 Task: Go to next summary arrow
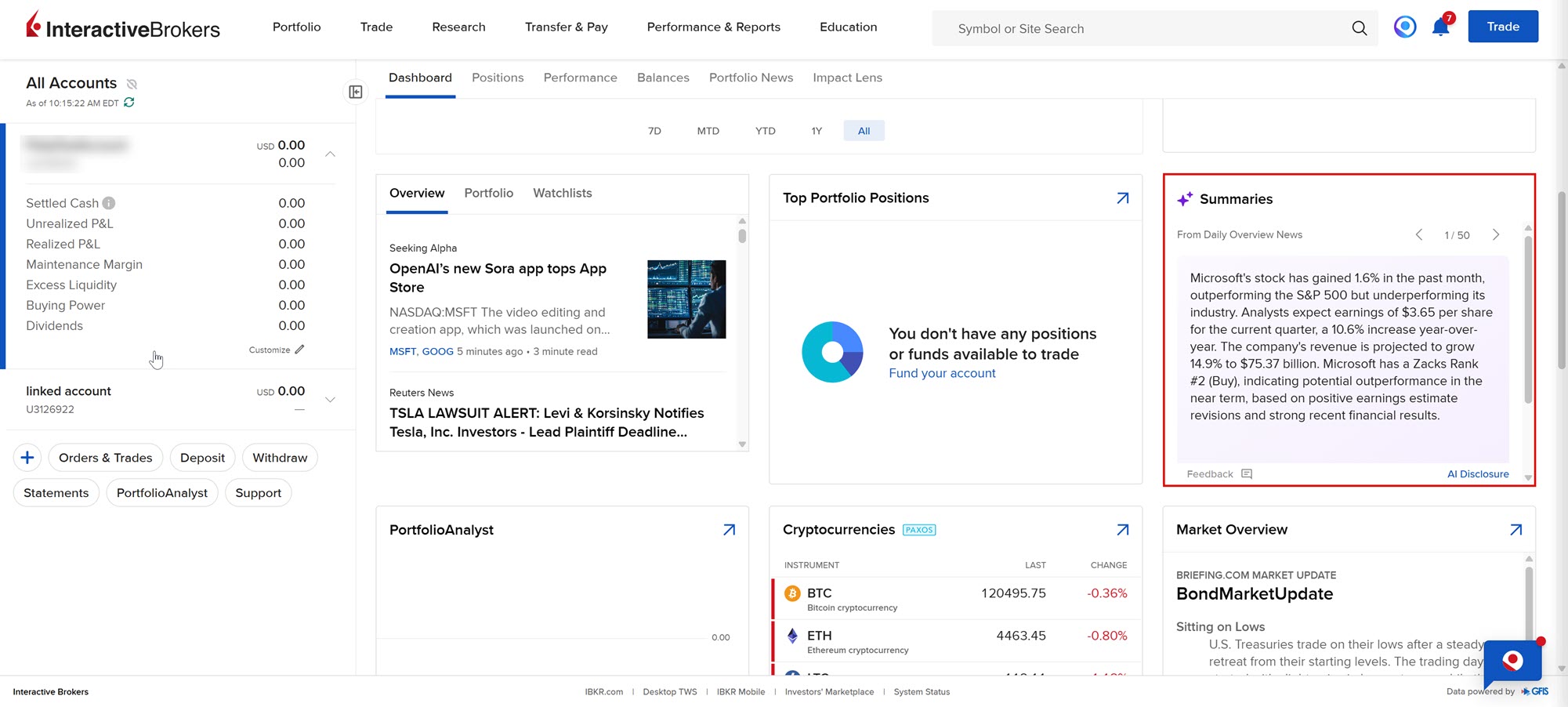point(1495,235)
